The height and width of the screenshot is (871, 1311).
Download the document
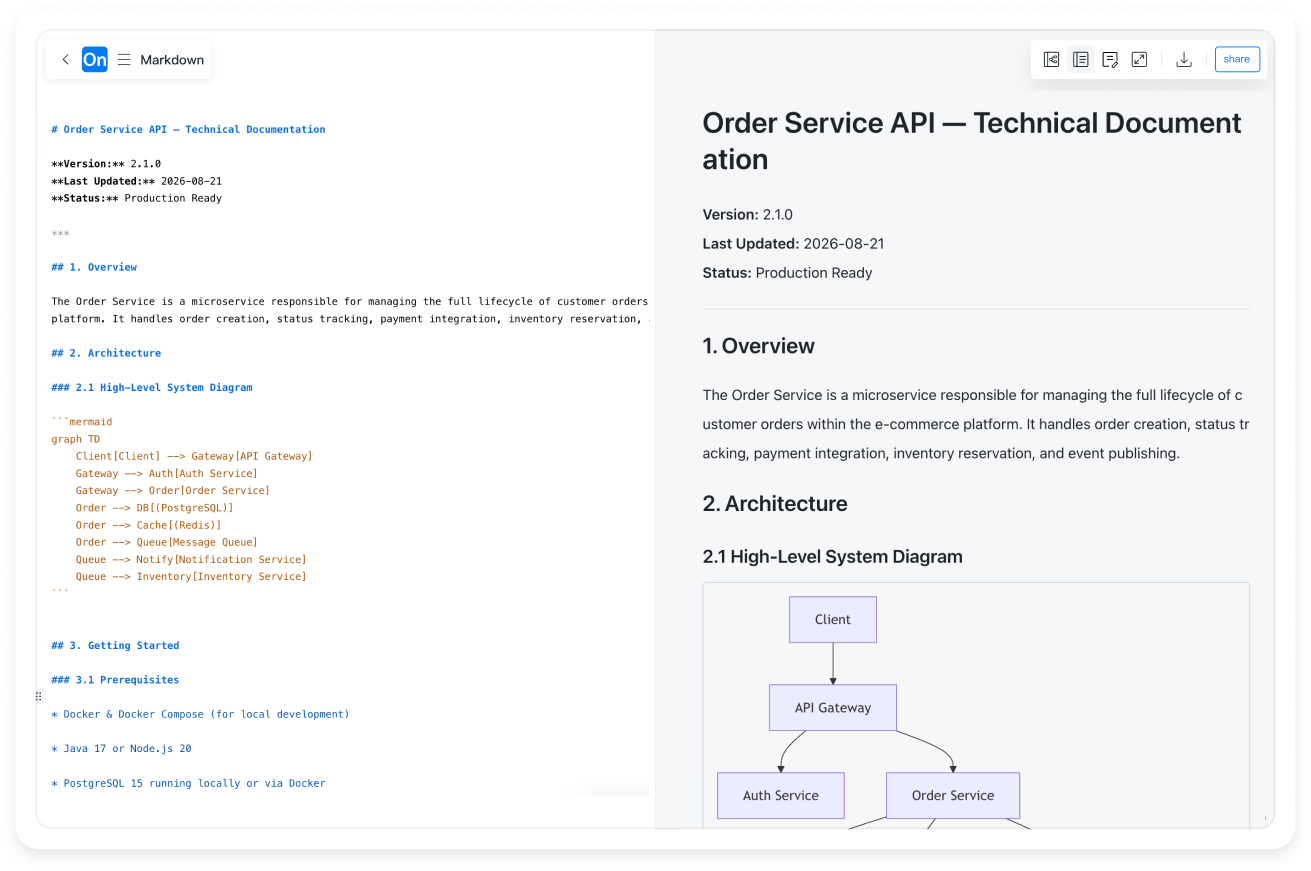click(x=1184, y=60)
